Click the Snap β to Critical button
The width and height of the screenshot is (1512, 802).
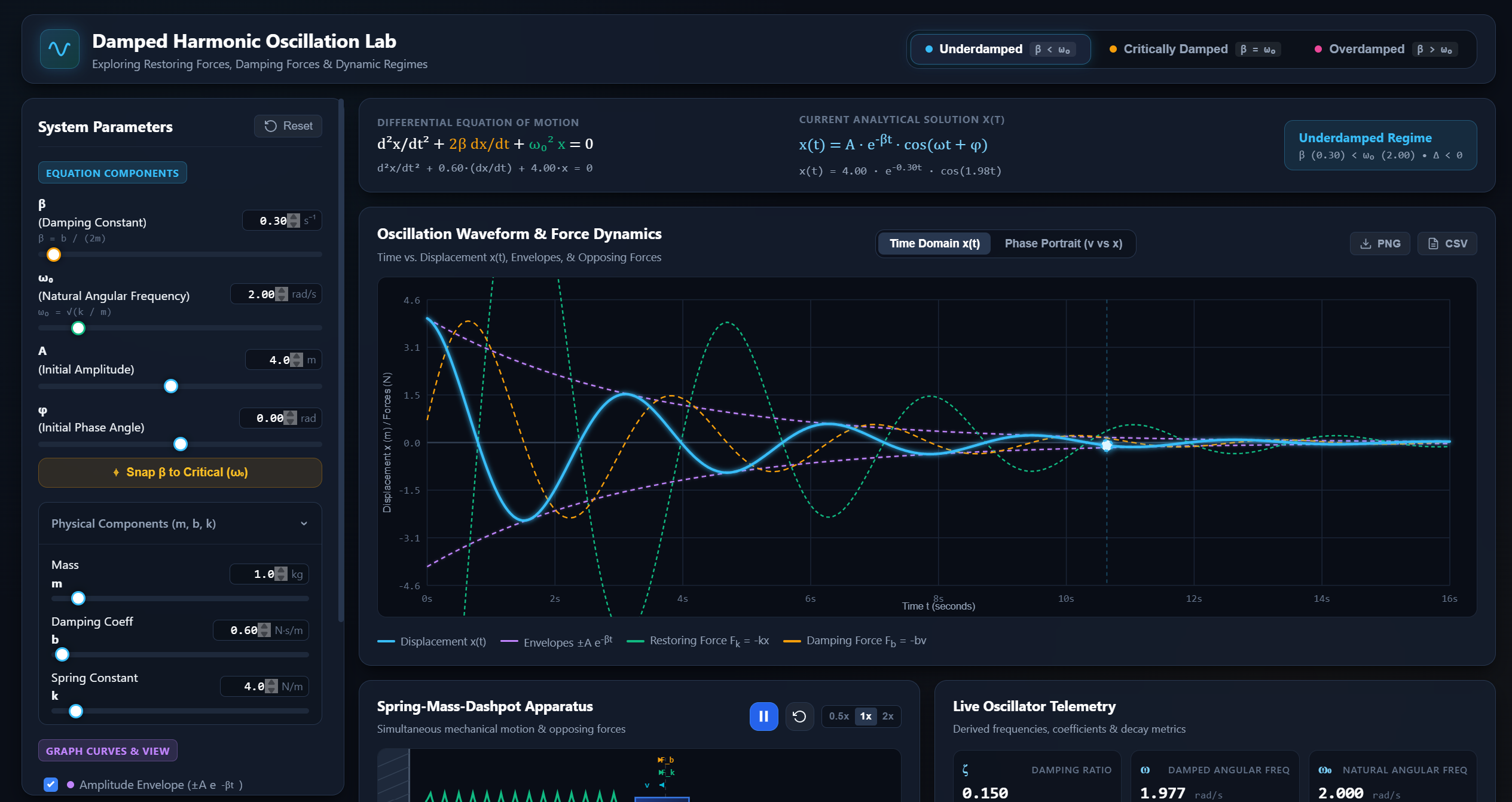pyautogui.click(x=180, y=472)
